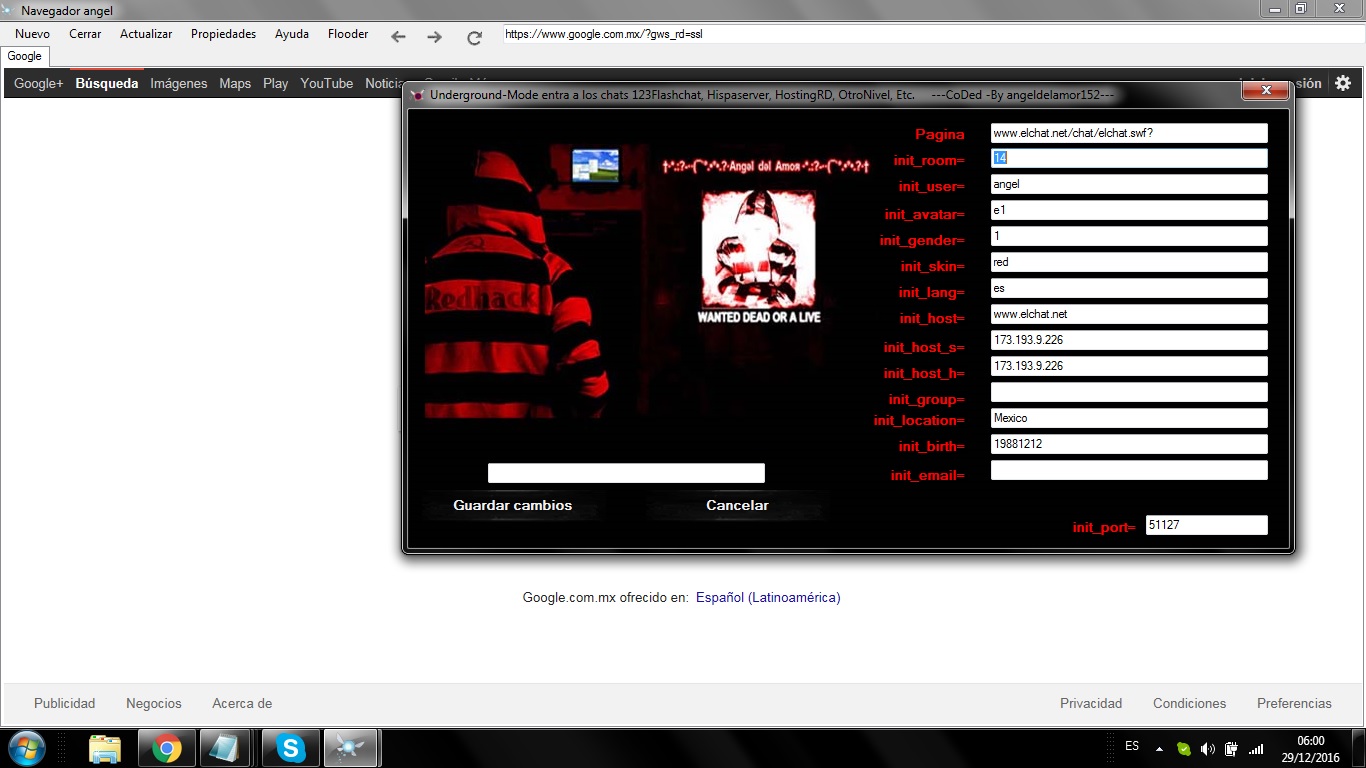1366x768 pixels.
Task: Click the network signal tray icon
Action: tap(1256, 749)
